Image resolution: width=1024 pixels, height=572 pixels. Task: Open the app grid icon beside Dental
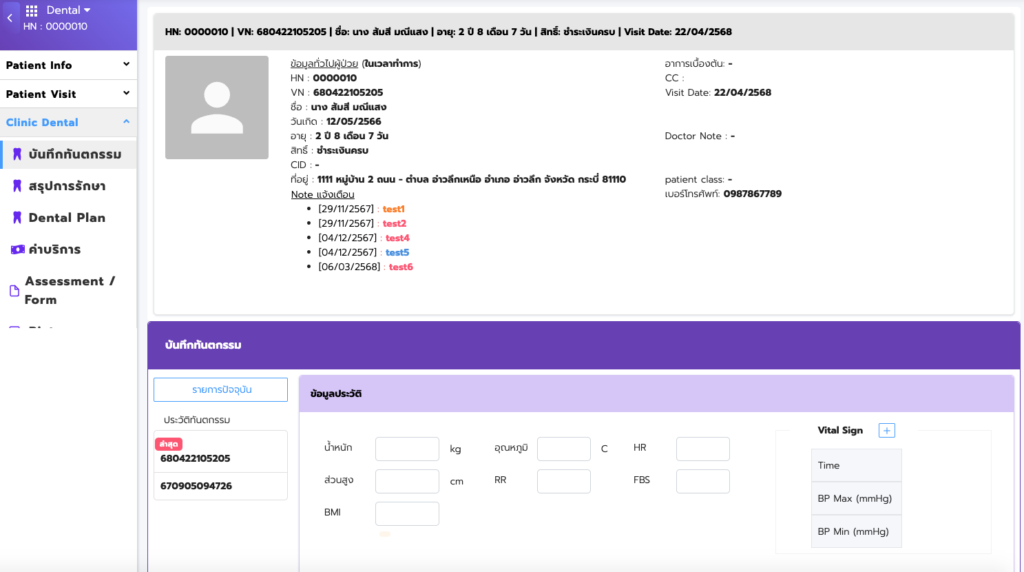coord(32,11)
